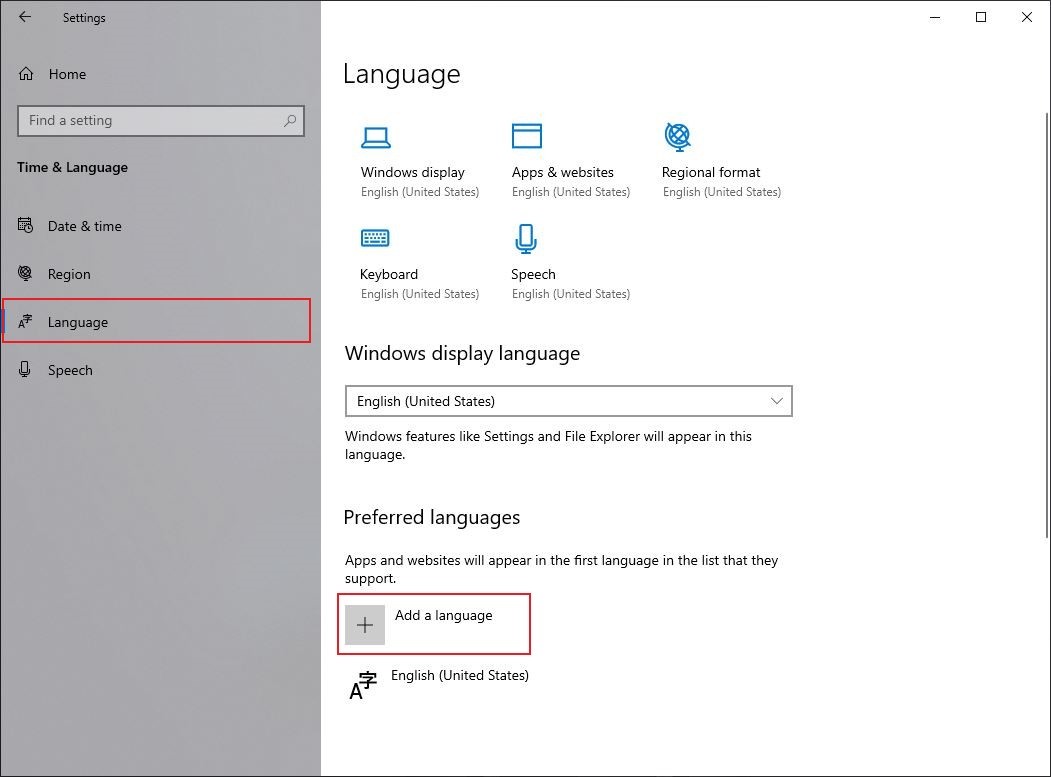Image resolution: width=1051 pixels, height=777 pixels.
Task: Click English (United States) under Regional format
Action: [x=722, y=192]
